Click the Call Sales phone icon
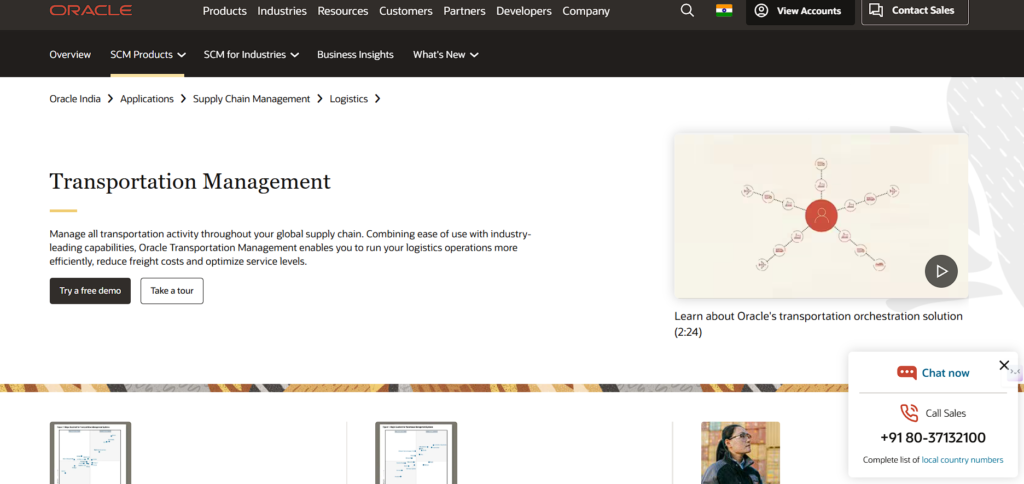 pos(908,413)
